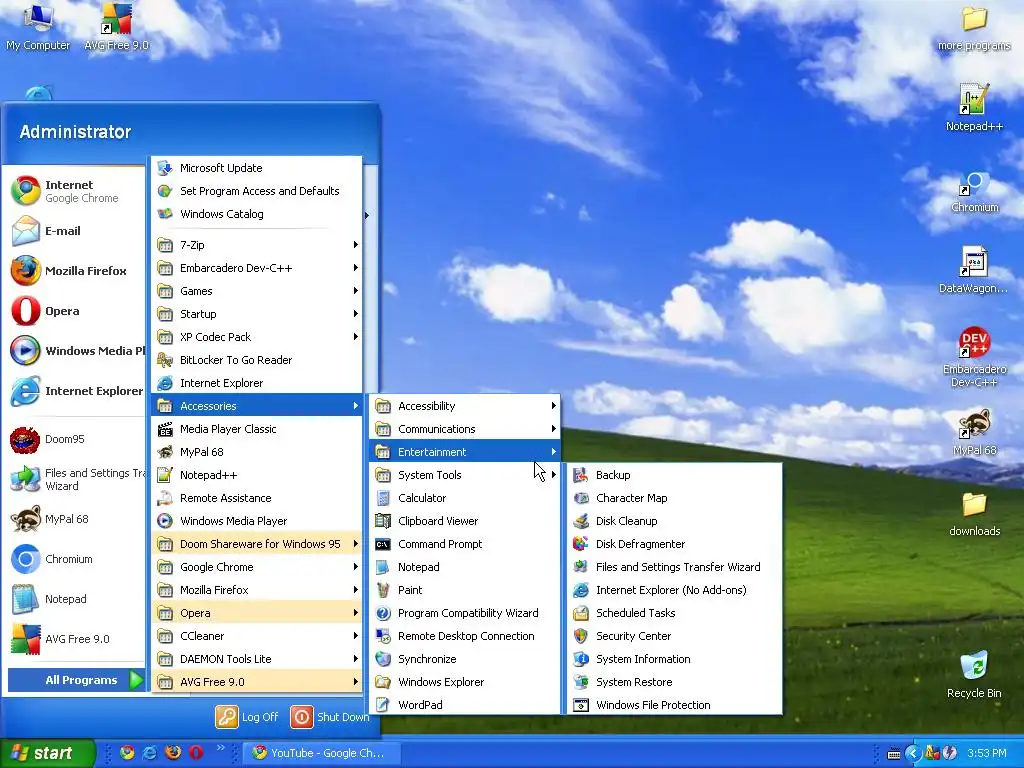This screenshot has width=1024, height=768.
Task: Open Clipboard Viewer
Action: (465, 521)
